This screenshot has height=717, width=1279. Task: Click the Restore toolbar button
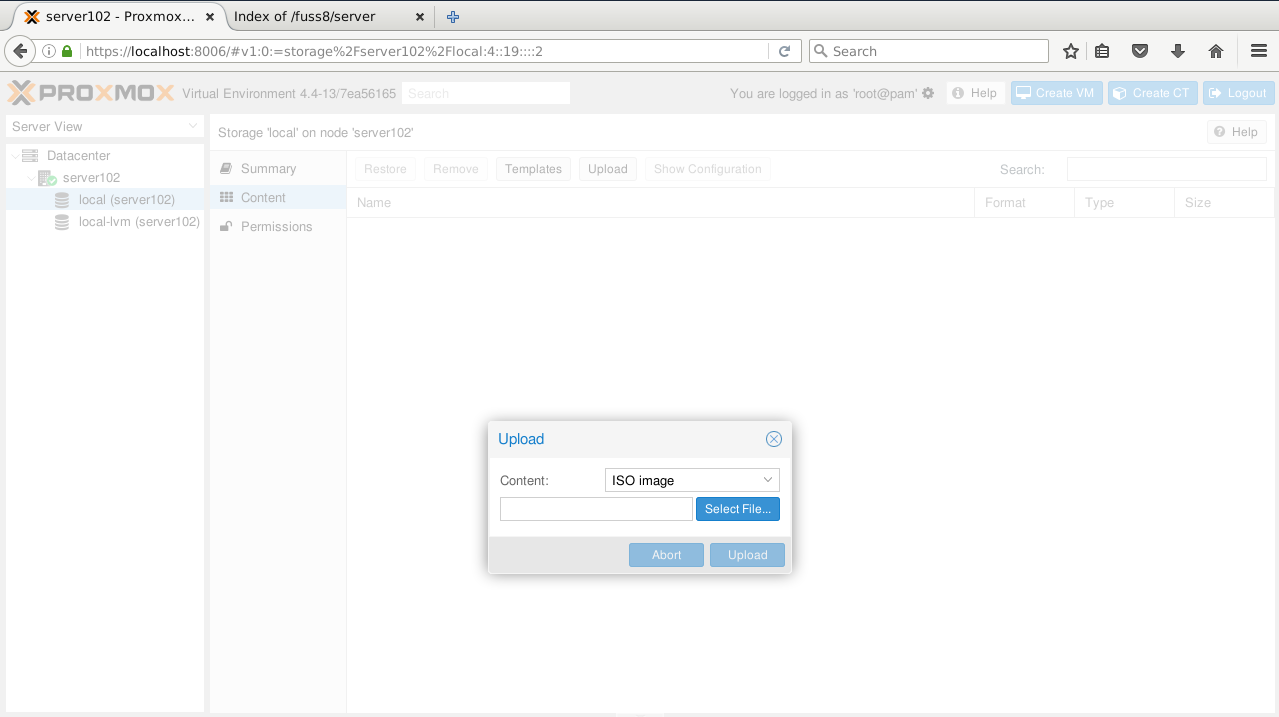click(x=385, y=169)
